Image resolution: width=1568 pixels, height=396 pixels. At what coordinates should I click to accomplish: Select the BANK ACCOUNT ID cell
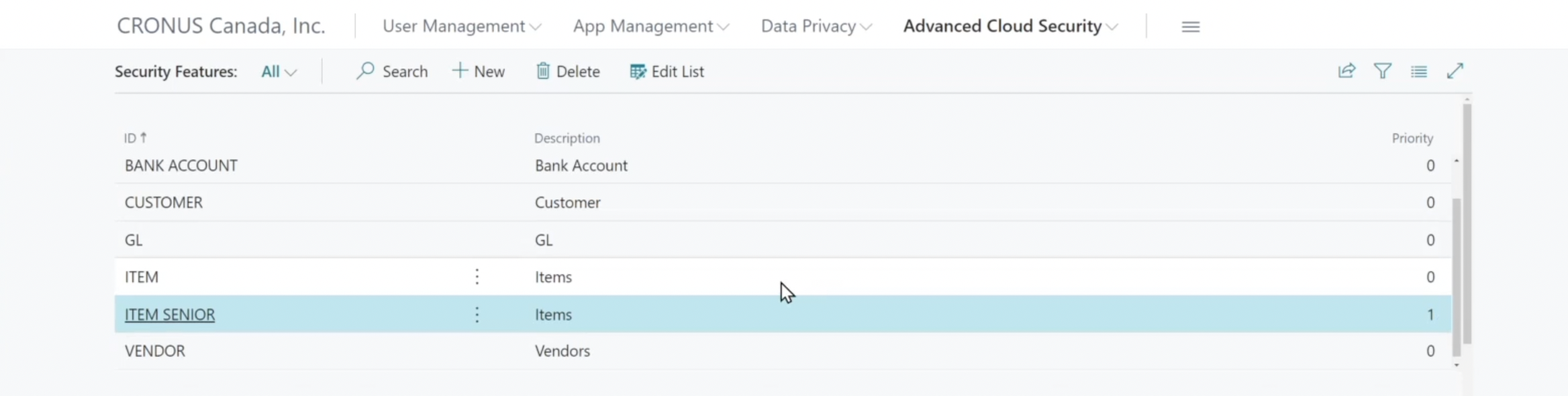pos(181,166)
